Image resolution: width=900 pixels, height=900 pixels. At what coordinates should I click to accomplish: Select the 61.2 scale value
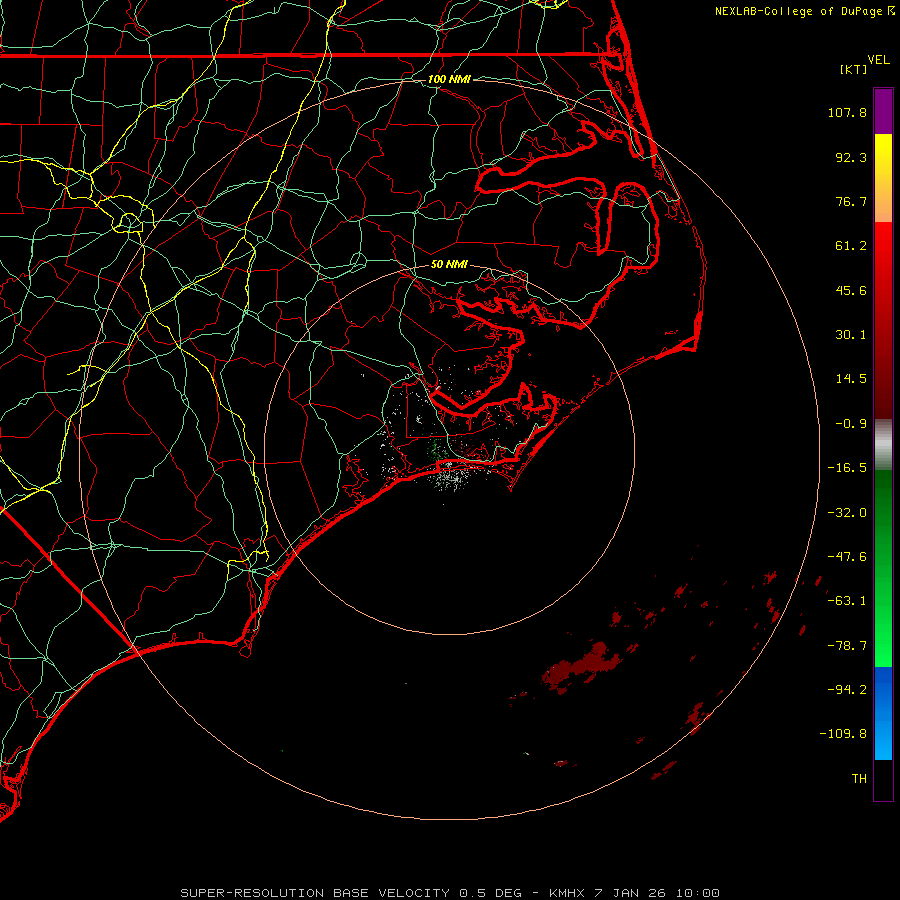click(851, 246)
